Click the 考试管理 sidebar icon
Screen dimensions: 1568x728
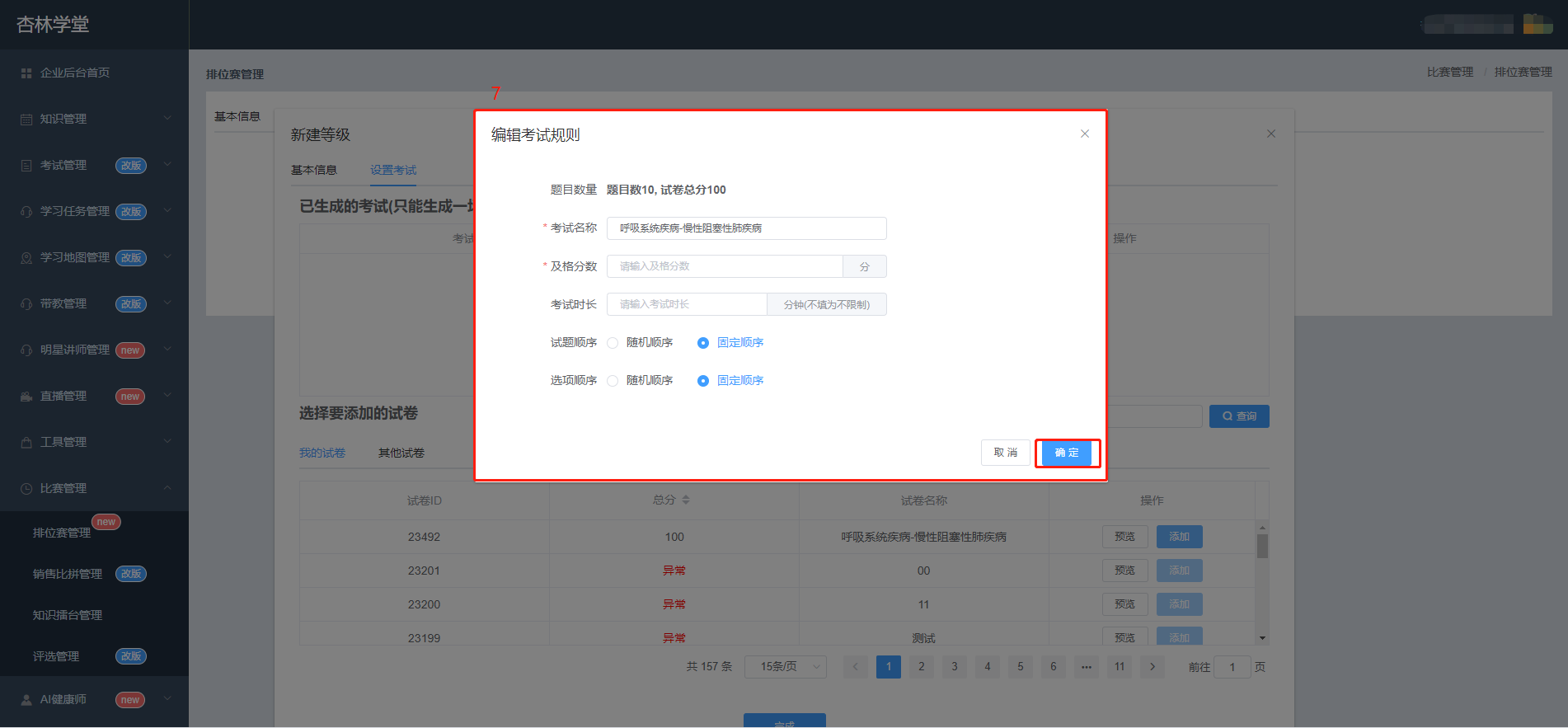(26, 166)
